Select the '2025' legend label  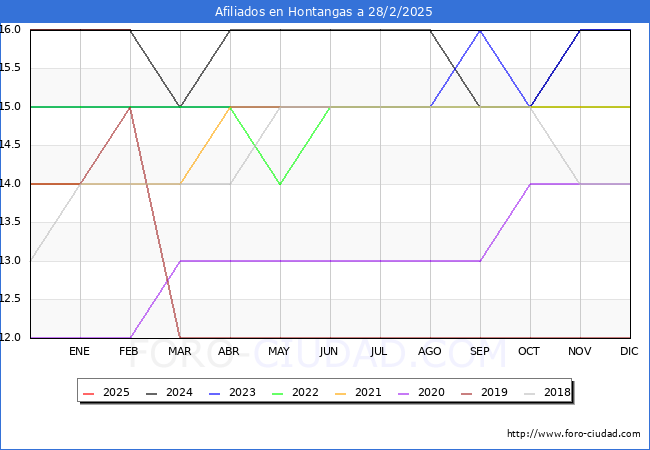pos(116,392)
